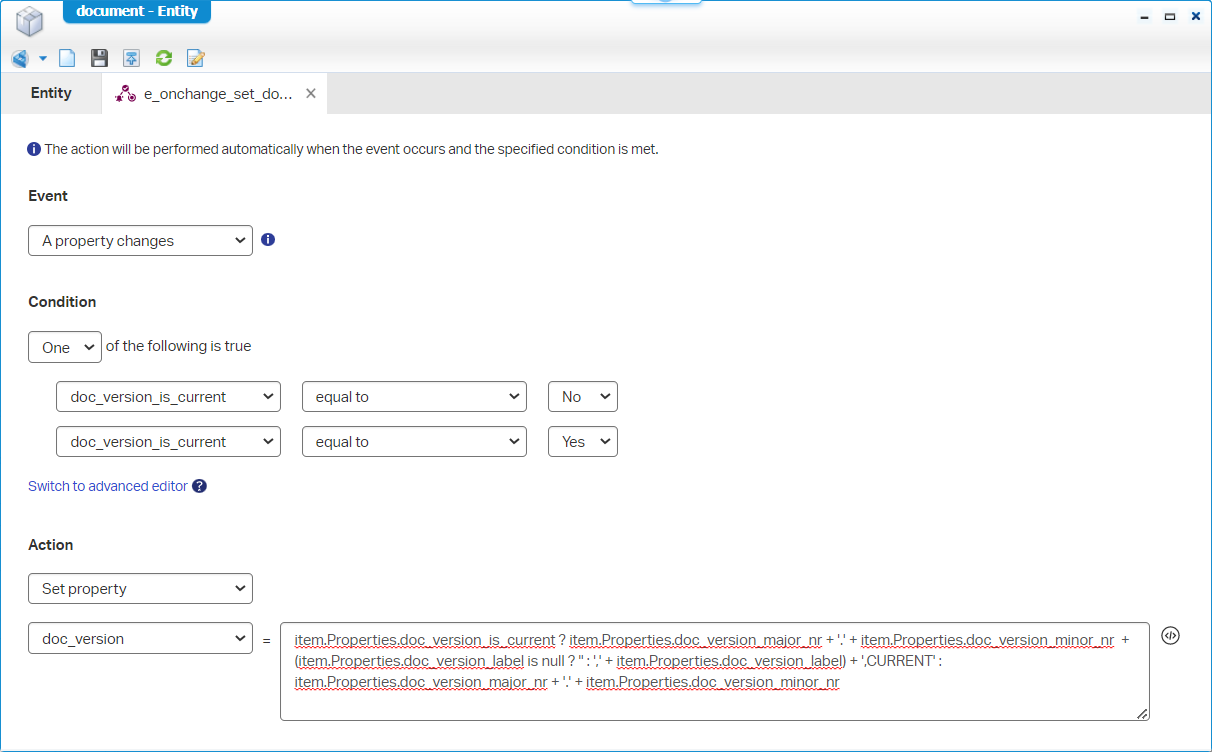The image size is (1212, 752).
Task: Open the code expression editor icon
Action: tap(1170, 636)
